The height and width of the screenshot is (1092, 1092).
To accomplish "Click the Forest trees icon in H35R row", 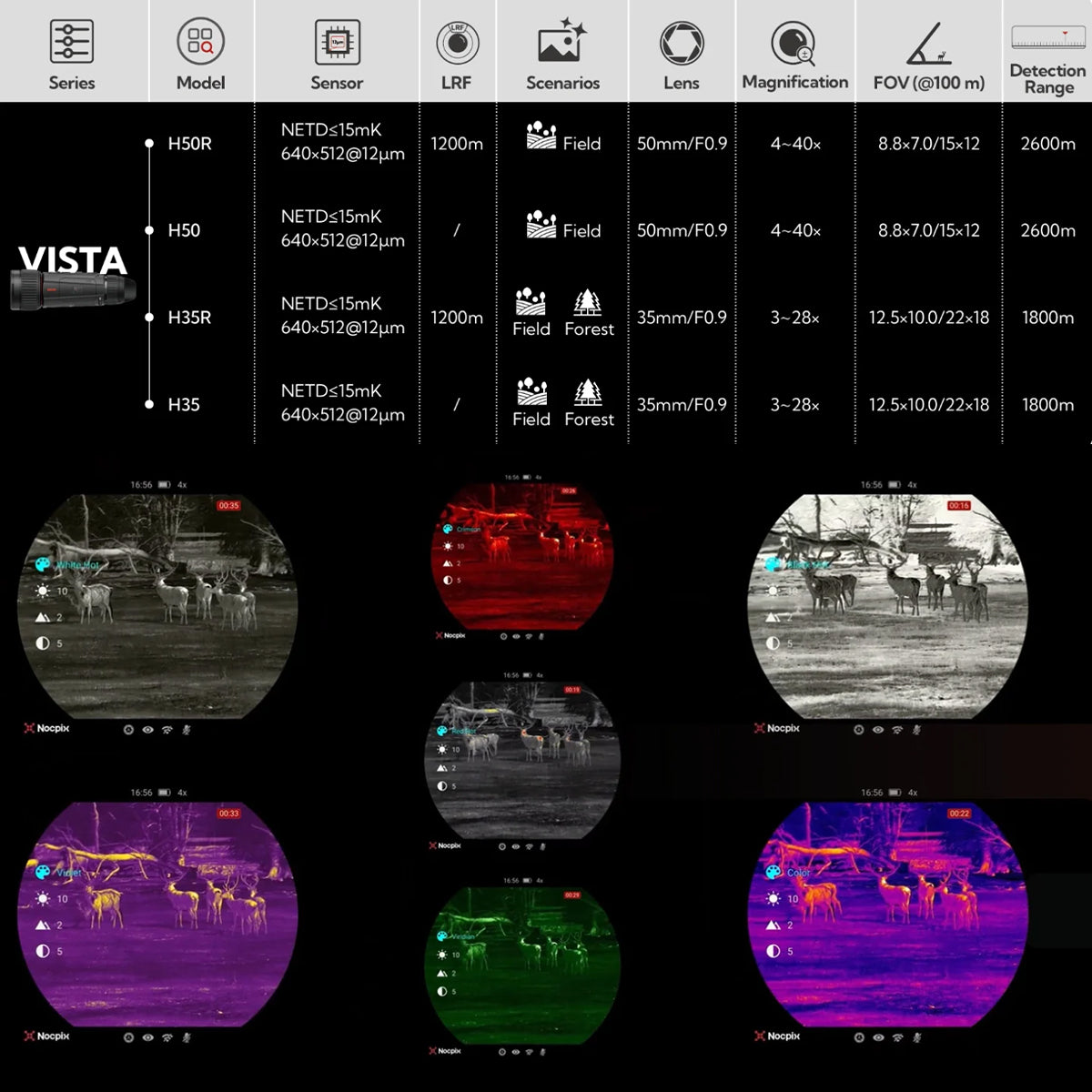I will [589, 302].
